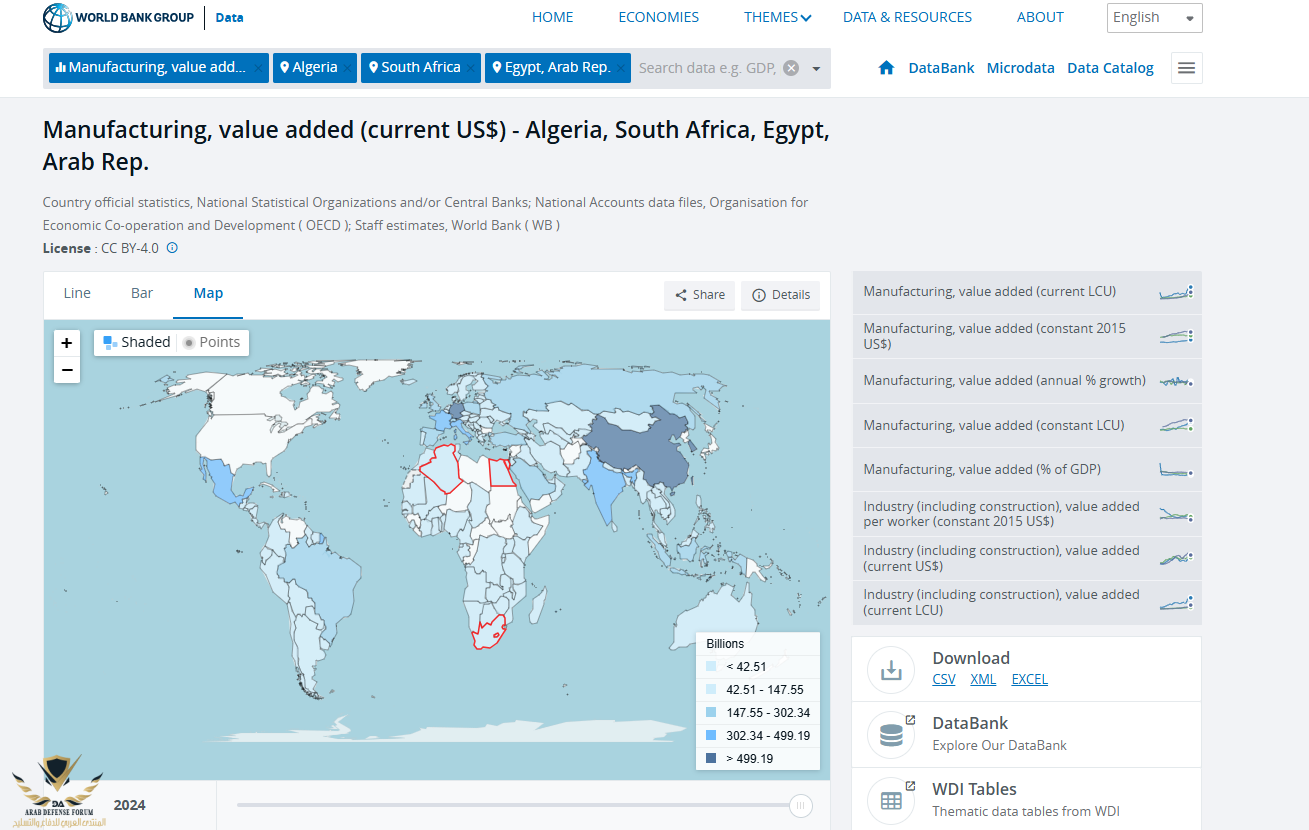Zoom in on the map
Viewport: 1309px width, 830px height.
click(67, 343)
